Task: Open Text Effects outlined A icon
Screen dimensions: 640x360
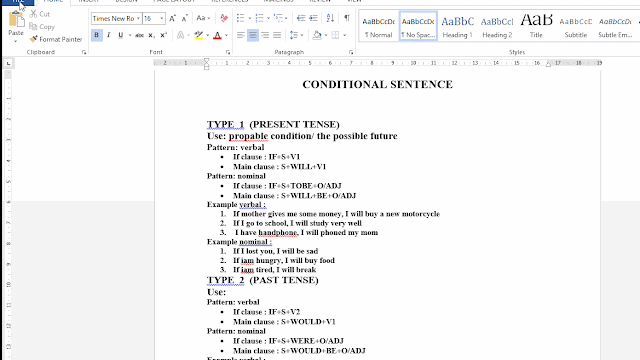Action: click(180, 36)
